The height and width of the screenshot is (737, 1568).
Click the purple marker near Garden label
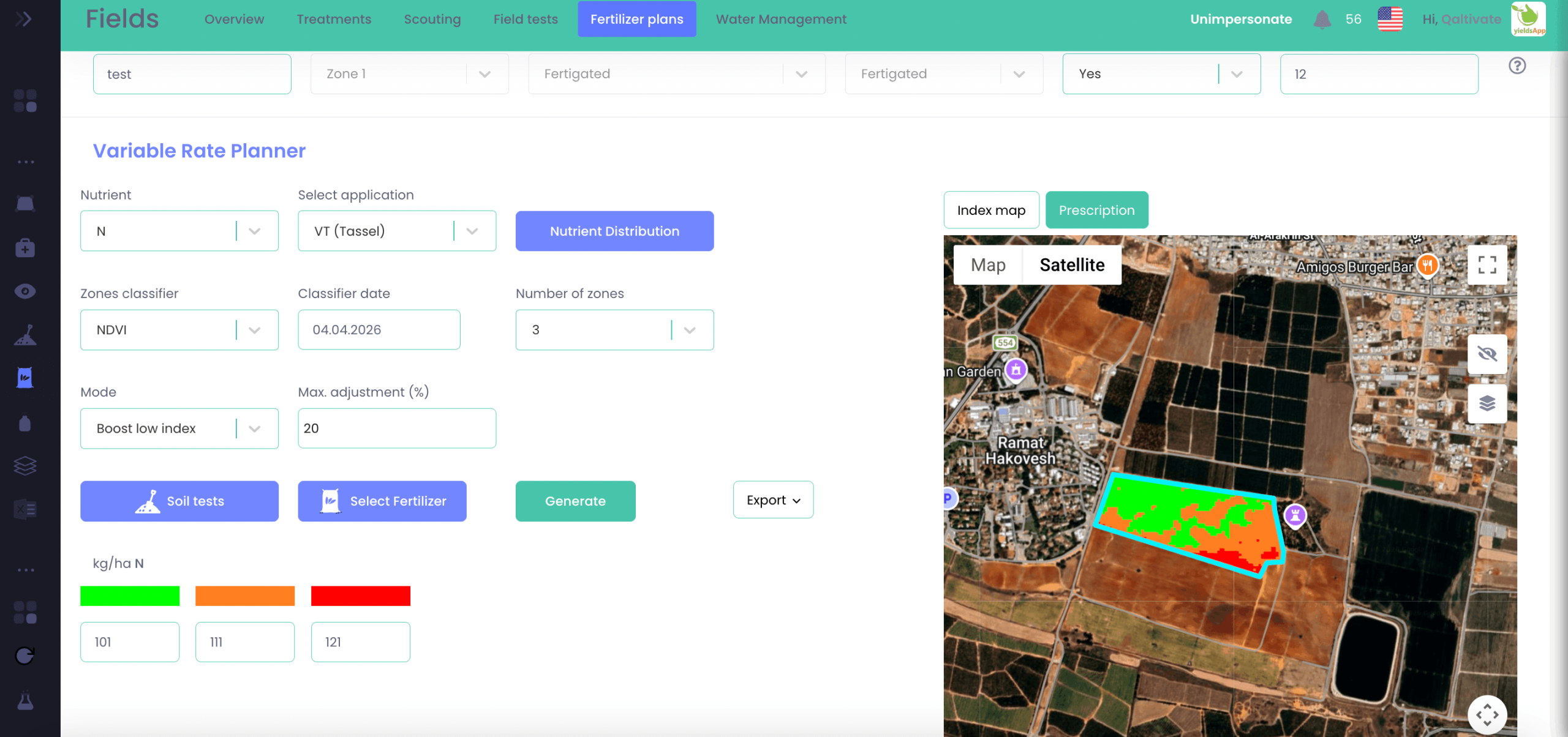1016,370
